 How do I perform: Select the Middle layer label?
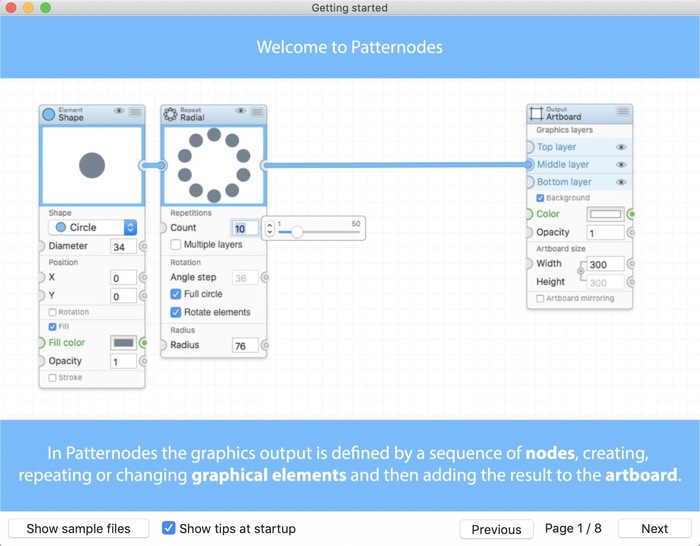562,165
